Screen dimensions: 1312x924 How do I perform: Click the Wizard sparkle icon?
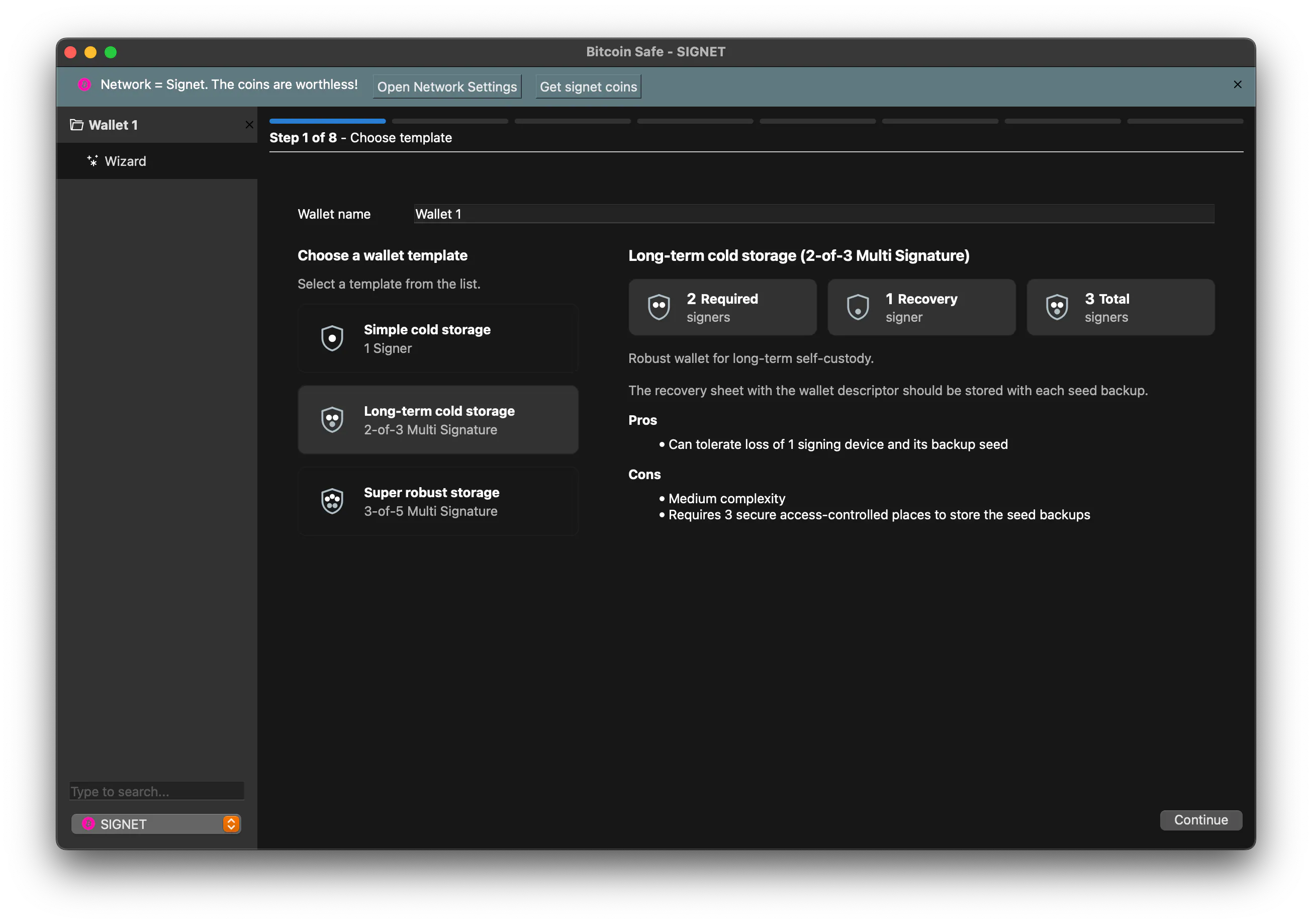coord(92,160)
